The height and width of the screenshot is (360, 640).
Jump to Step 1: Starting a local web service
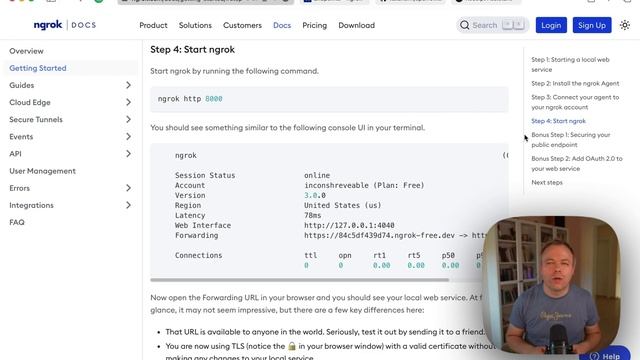pyautogui.click(x=570, y=64)
